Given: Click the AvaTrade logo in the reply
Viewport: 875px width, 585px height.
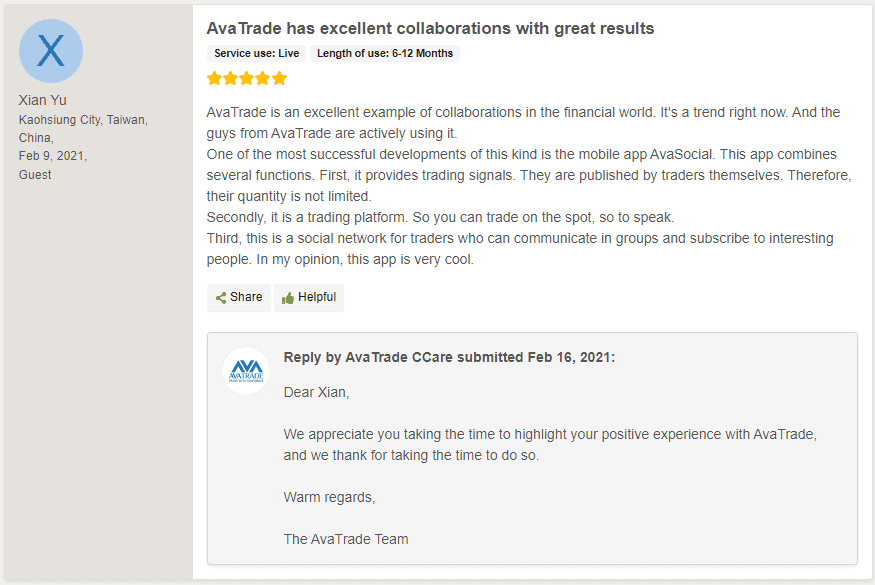Looking at the screenshot, I should [x=246, y=371].
